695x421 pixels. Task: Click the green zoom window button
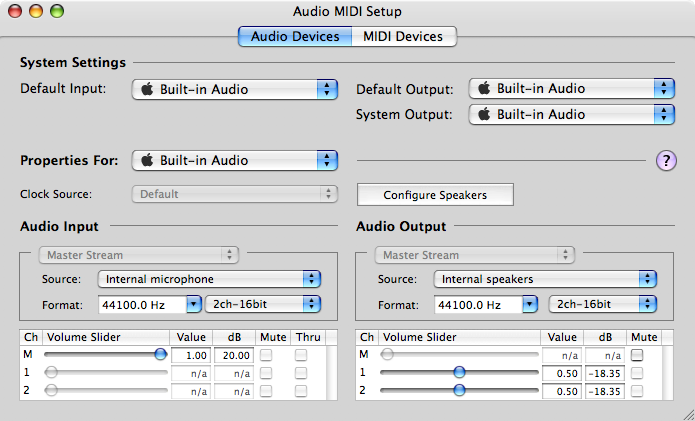pos(57,12)
